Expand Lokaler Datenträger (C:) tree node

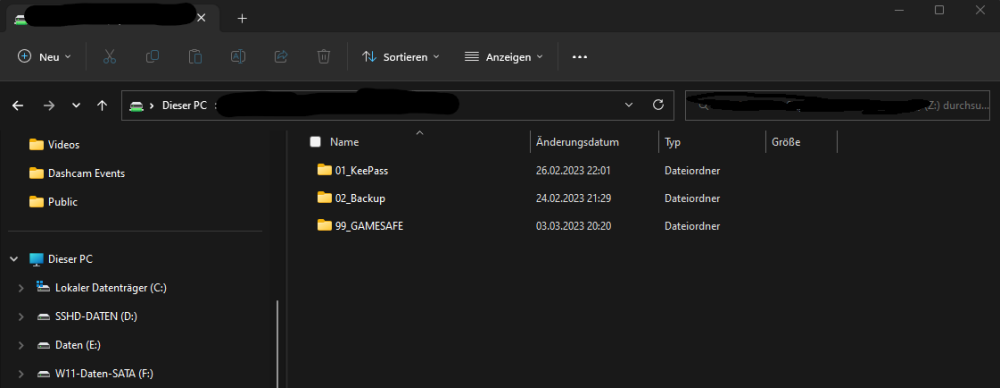[x=21, y=288]
